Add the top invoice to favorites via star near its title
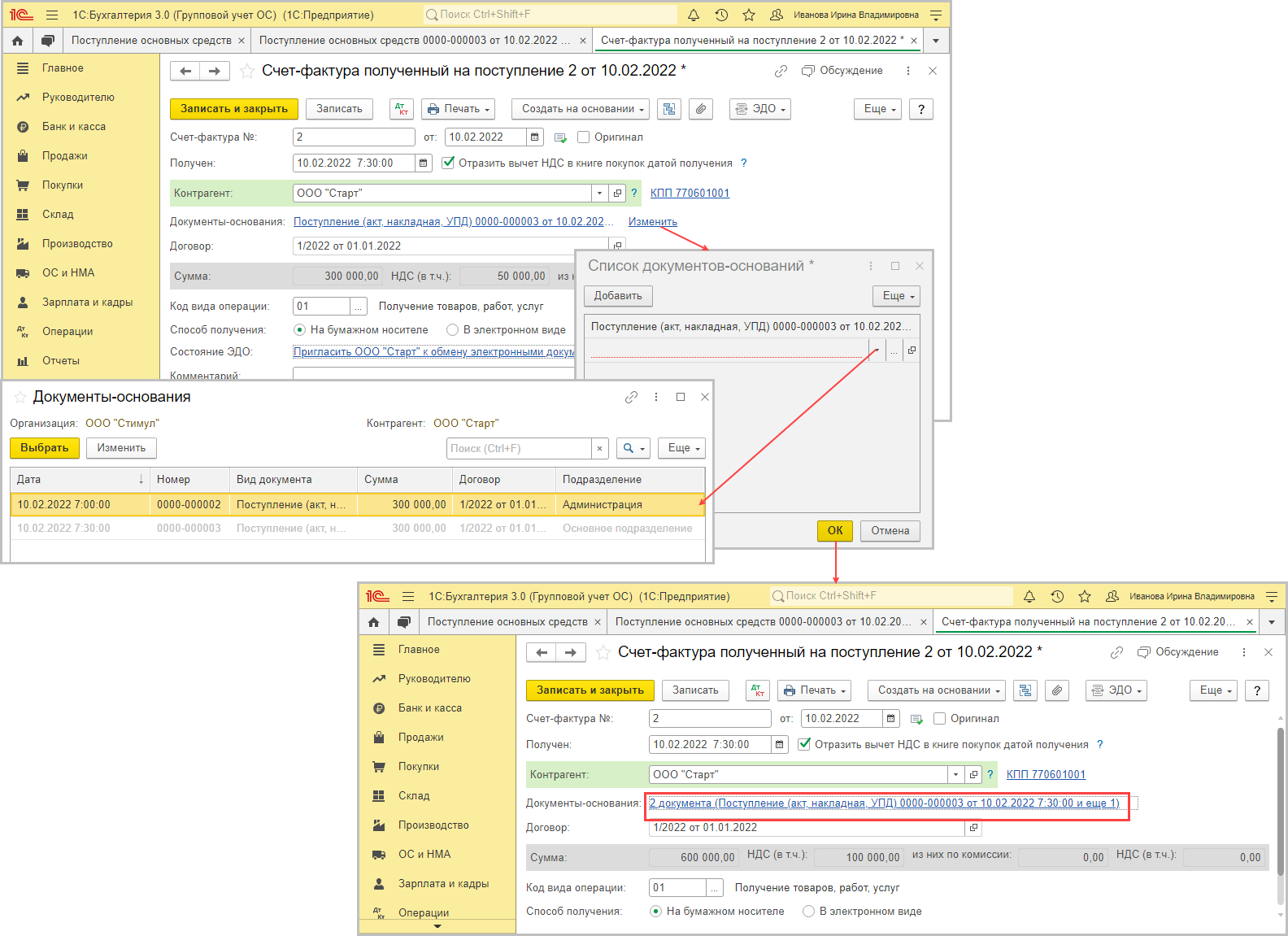The image size is (1288, 936). 247,72
